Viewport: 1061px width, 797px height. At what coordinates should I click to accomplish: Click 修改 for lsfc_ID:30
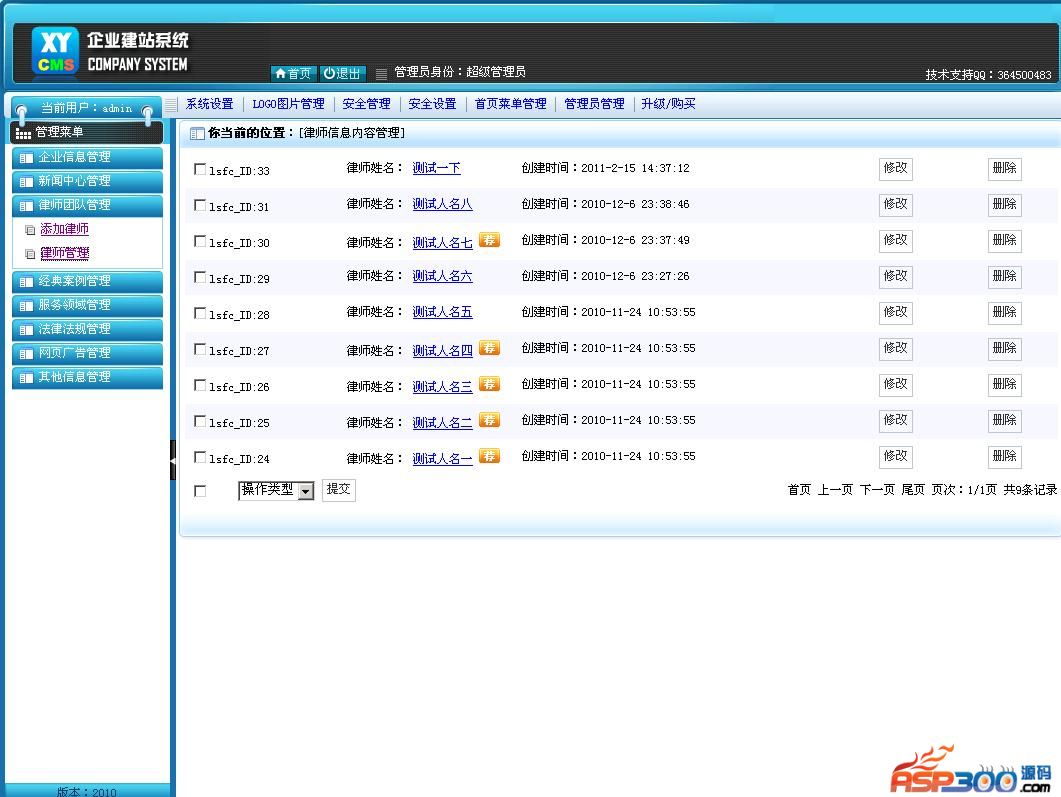[x=895, y=240]
